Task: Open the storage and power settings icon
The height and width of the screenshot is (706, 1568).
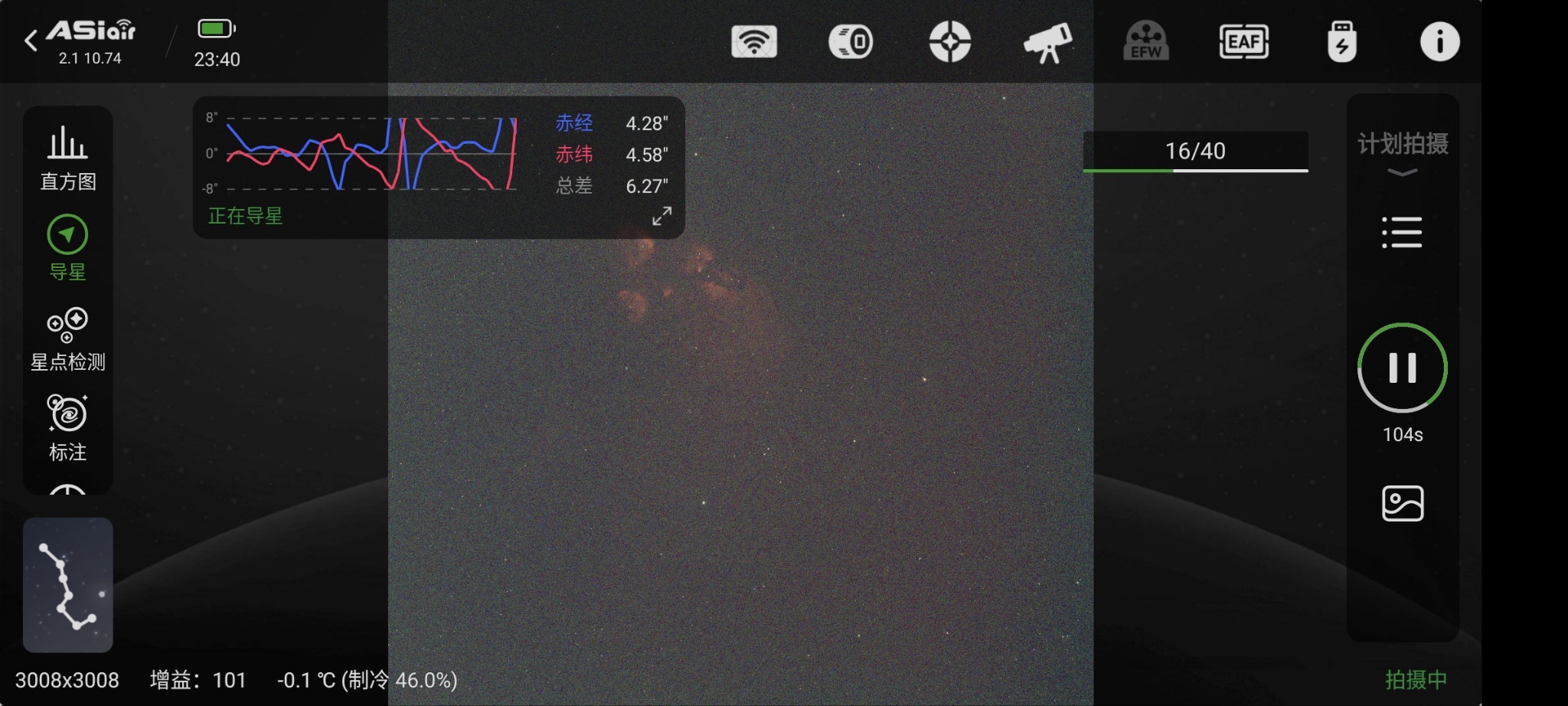Action: pyautogui.click(x=1342, y=41)
